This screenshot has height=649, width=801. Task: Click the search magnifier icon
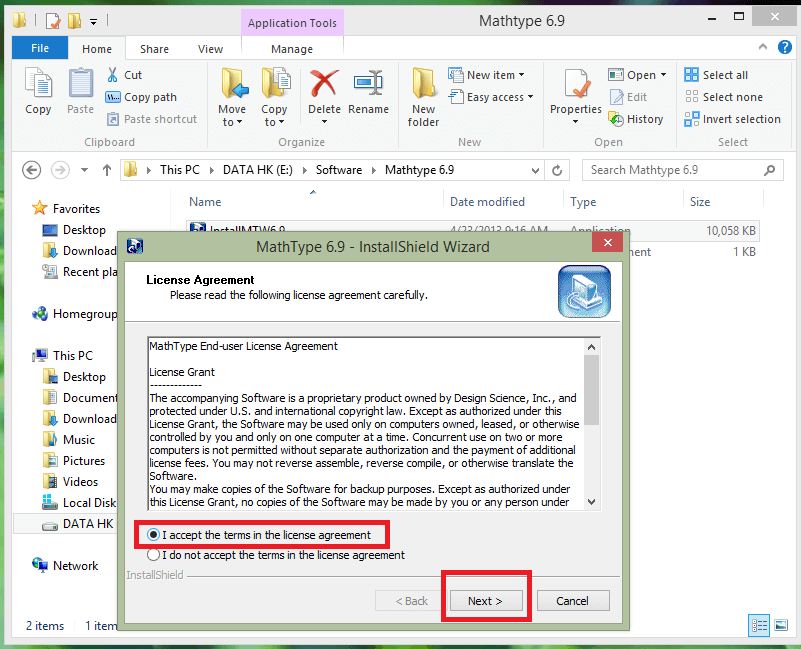pyautogui.click(x=769, y=170)
